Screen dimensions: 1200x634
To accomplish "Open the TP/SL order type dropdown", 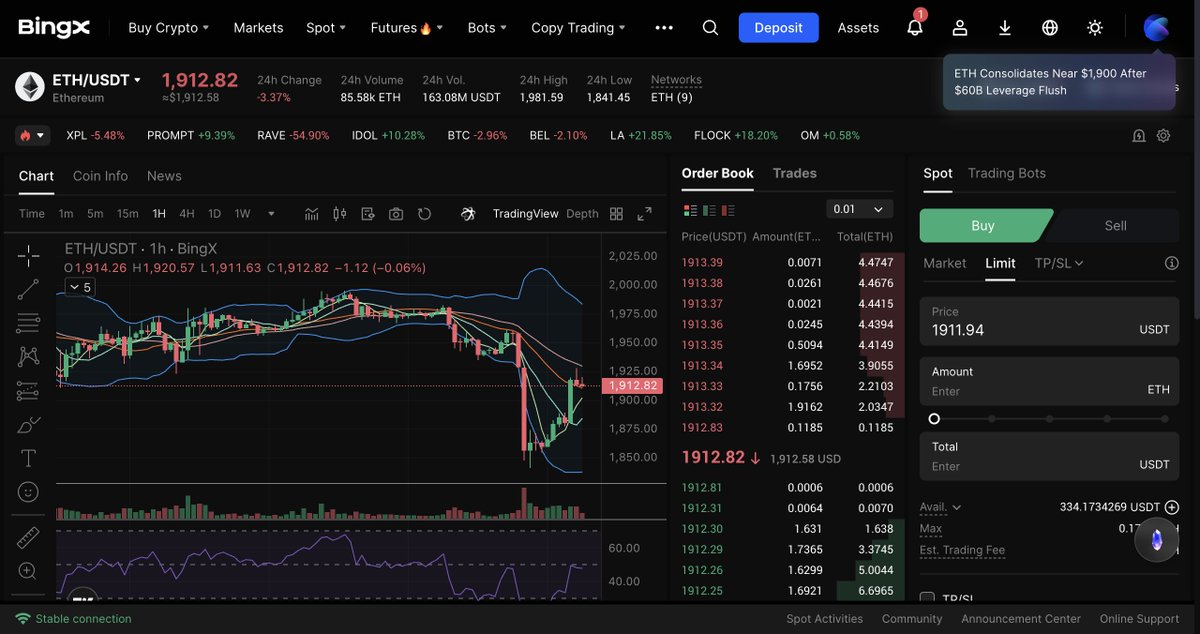I will (x=1059, y=263).
